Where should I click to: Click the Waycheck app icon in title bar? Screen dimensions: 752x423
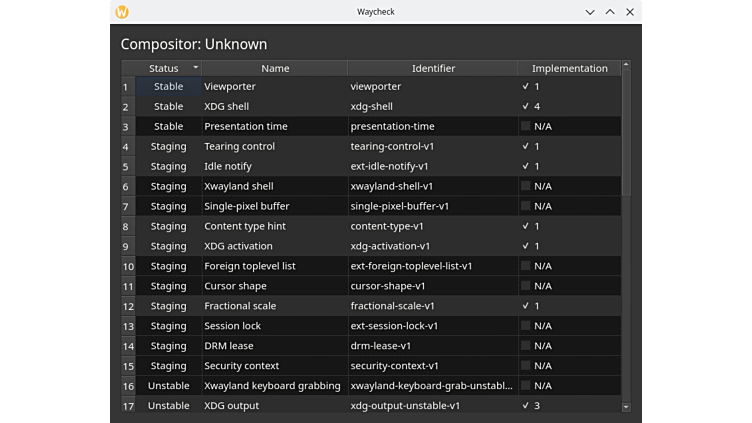pos(122,12)
